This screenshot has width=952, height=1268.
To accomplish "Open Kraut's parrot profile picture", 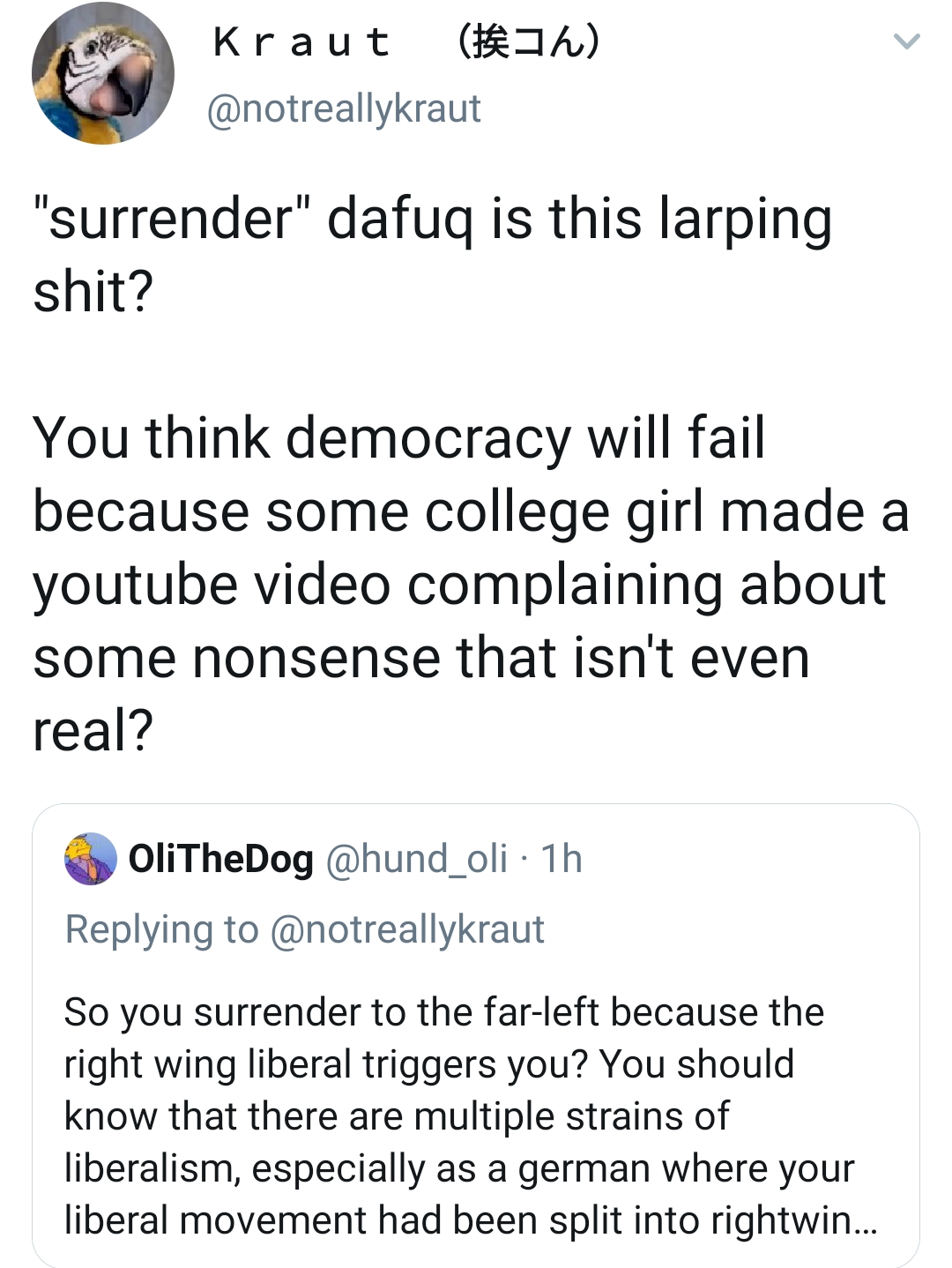I will coord(102,73).
